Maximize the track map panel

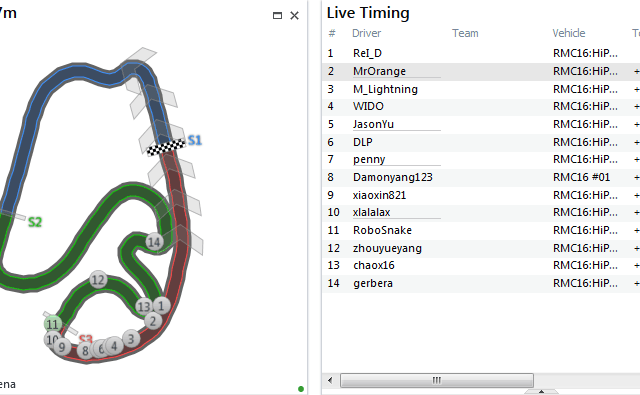(277, 16)
